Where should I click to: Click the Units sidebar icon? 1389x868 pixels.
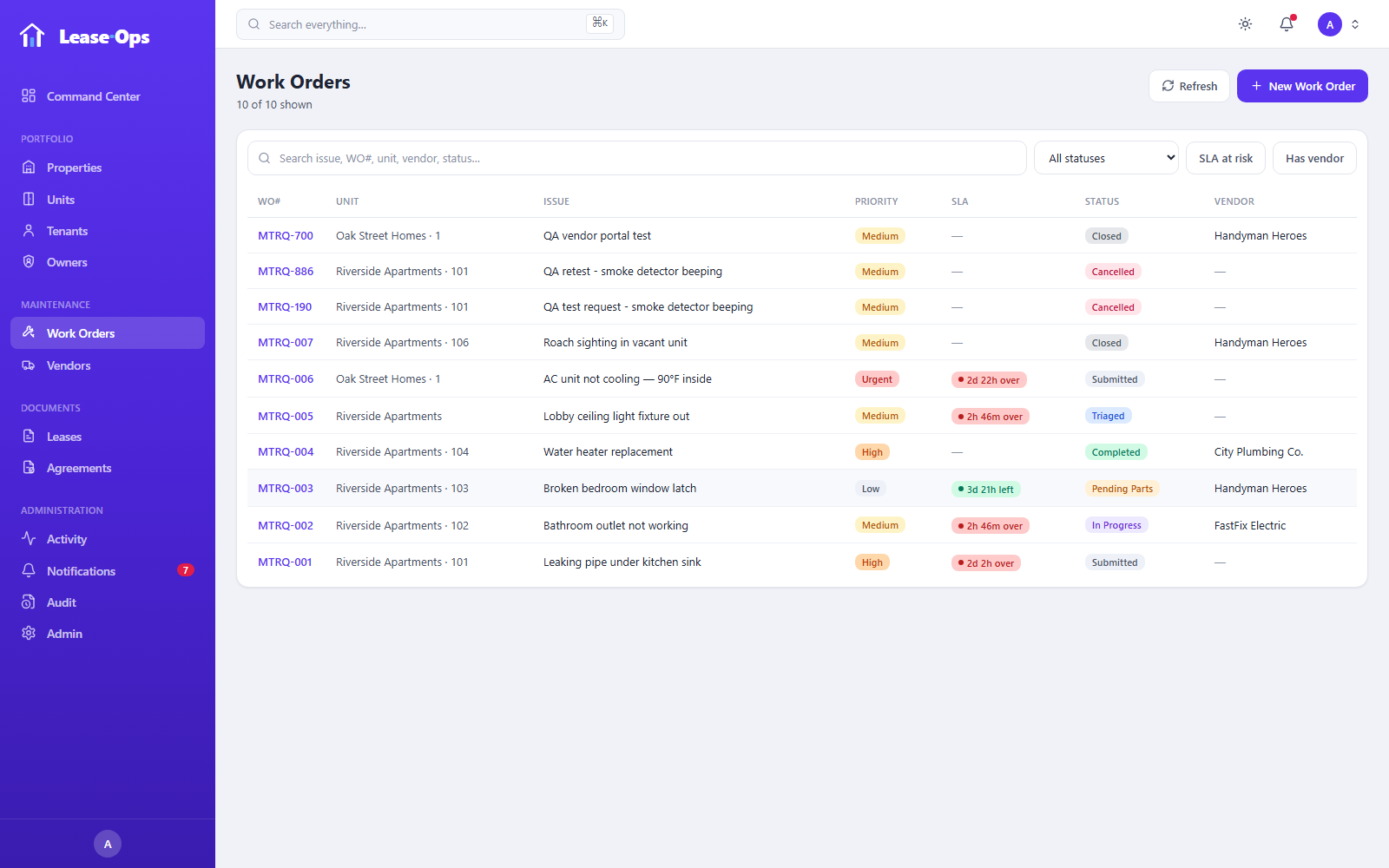click(29, 199)
